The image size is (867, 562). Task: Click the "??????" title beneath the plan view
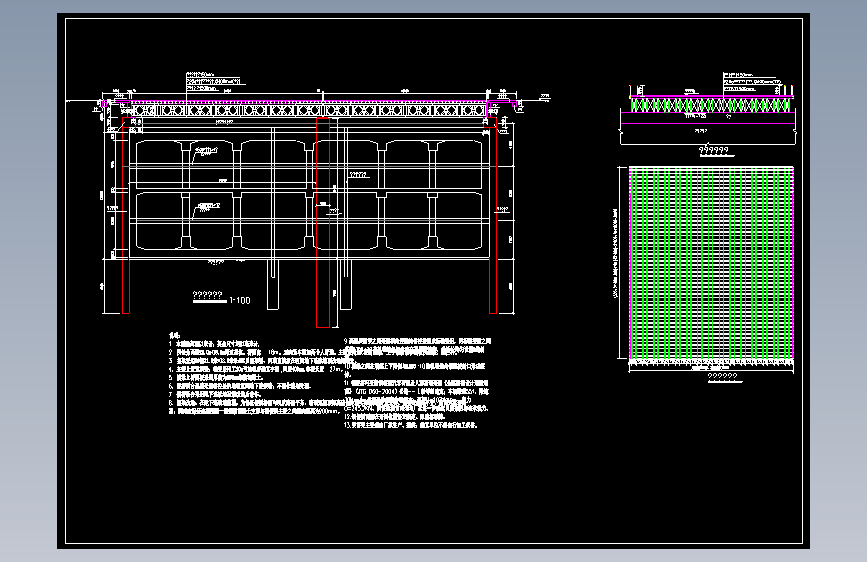(722, 377)
